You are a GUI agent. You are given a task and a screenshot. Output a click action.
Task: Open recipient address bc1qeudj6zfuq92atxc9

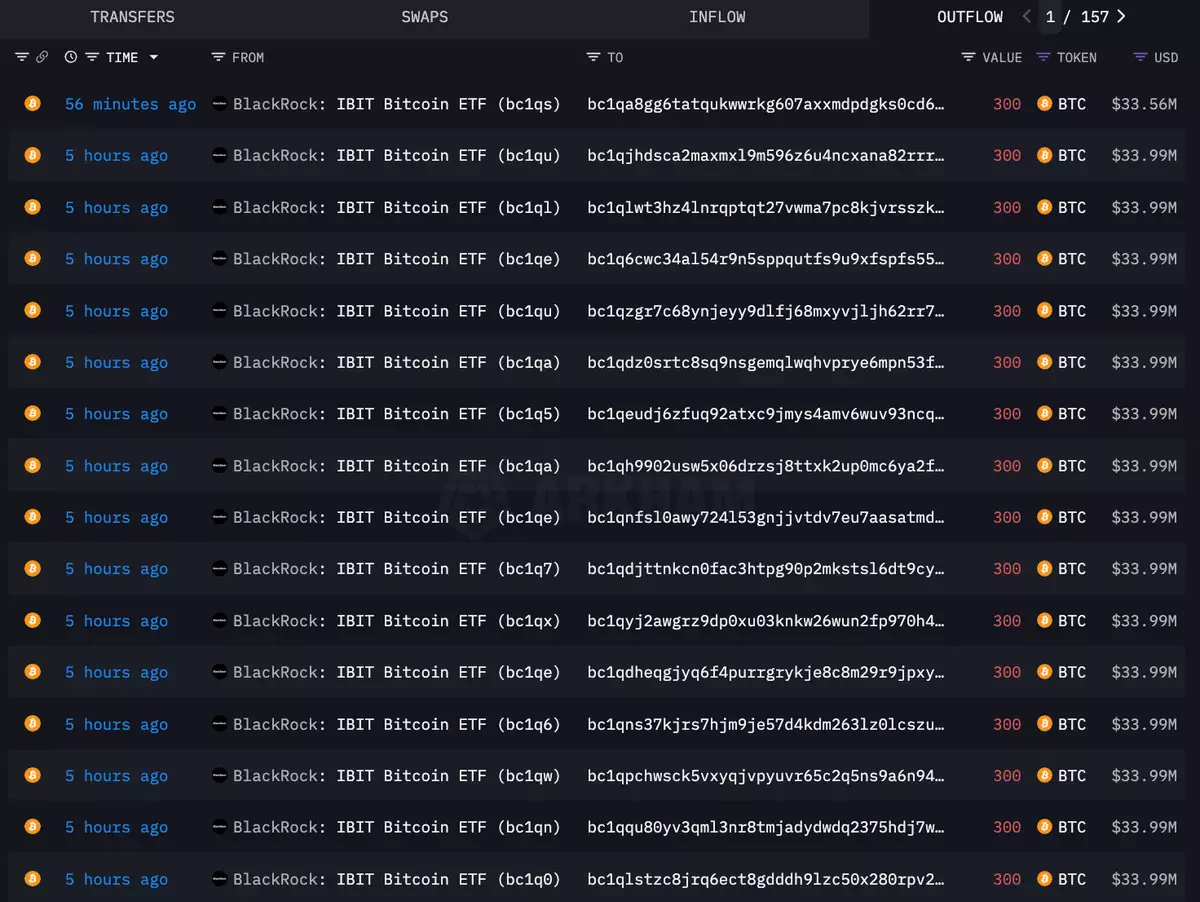tap(766, 413)
